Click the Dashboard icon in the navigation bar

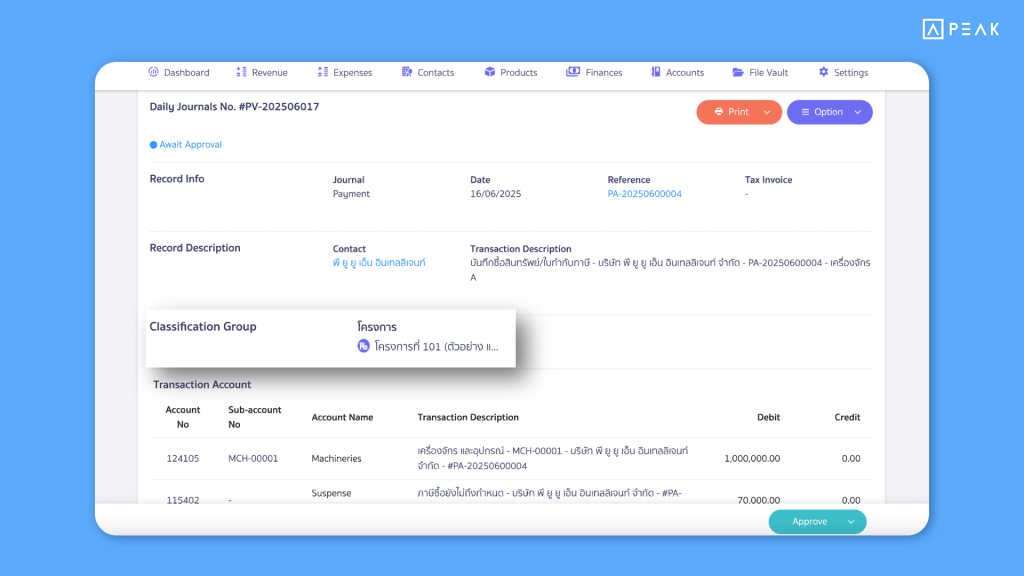coord(155,71)
